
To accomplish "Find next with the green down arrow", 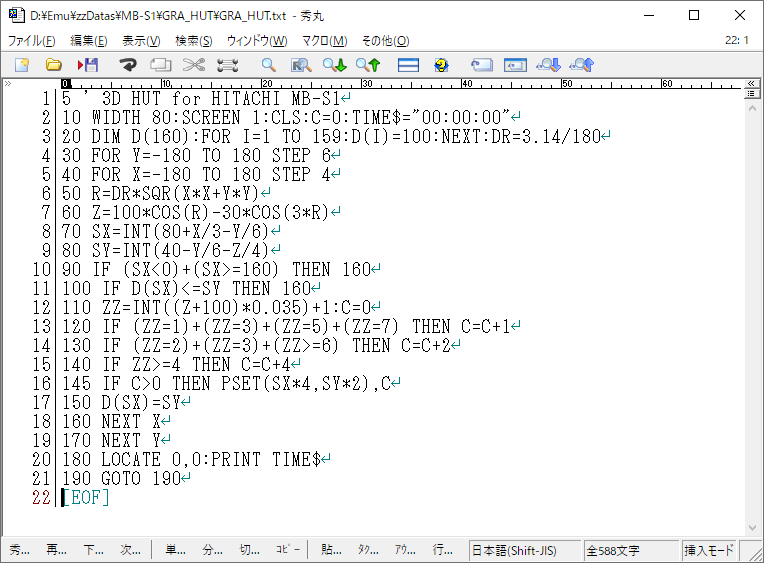I will (x=335, y=65).
